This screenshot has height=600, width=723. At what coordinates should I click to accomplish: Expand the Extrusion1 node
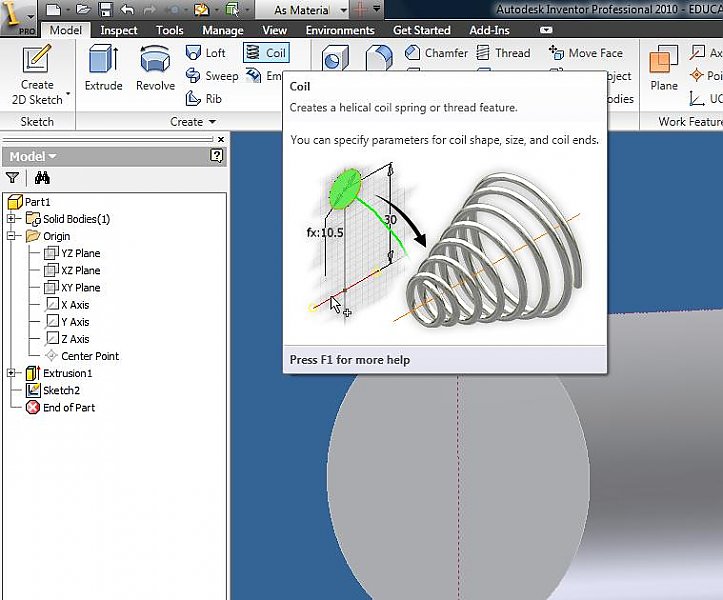12,373
